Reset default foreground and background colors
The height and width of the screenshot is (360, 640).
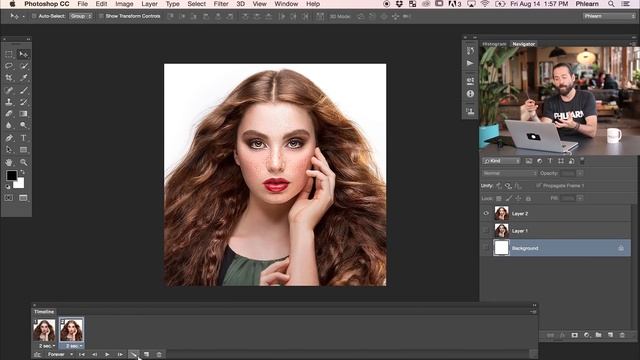[8, 187]
